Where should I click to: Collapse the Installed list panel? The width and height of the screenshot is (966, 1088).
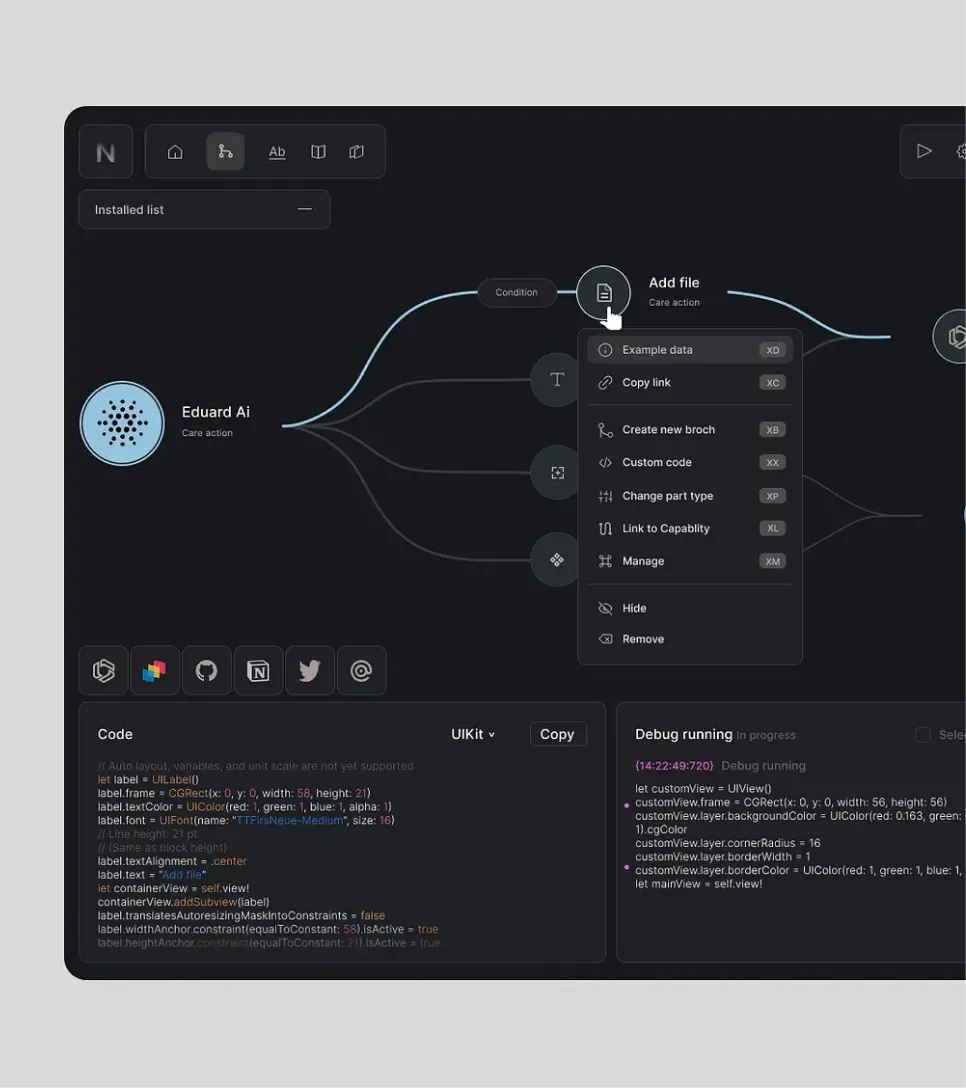point(305,209)
